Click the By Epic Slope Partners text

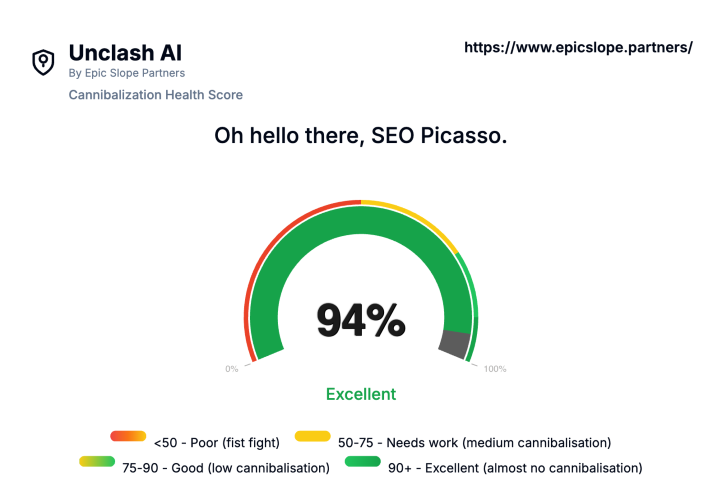coord(126,73)
